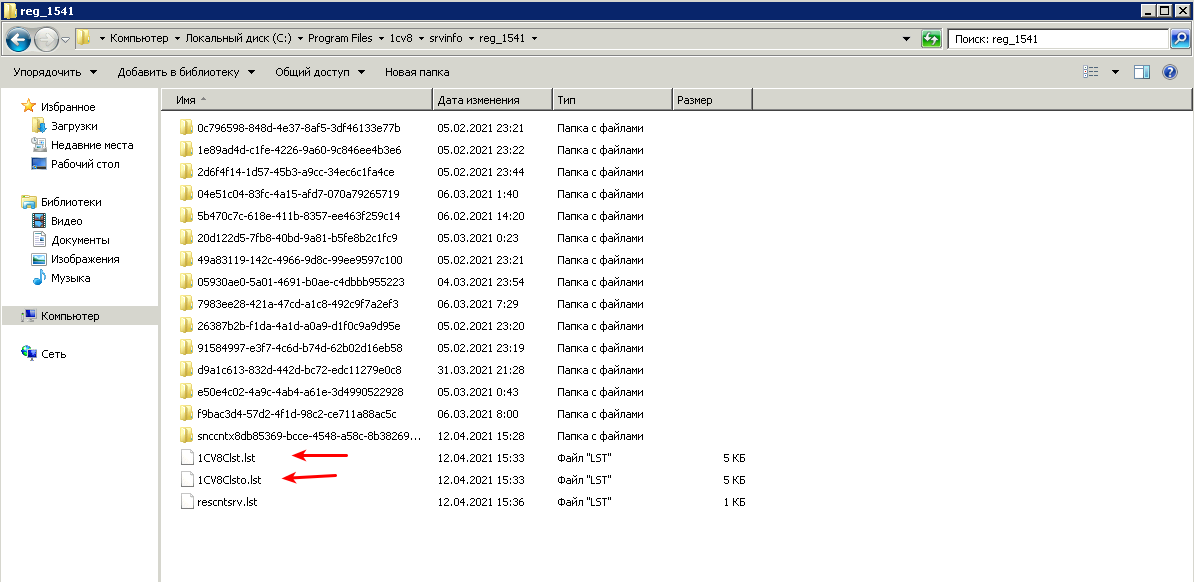Sort by the 'Имя' column header
The width and height of the screenshot is (1194, 582).
(x=297, y=100)
